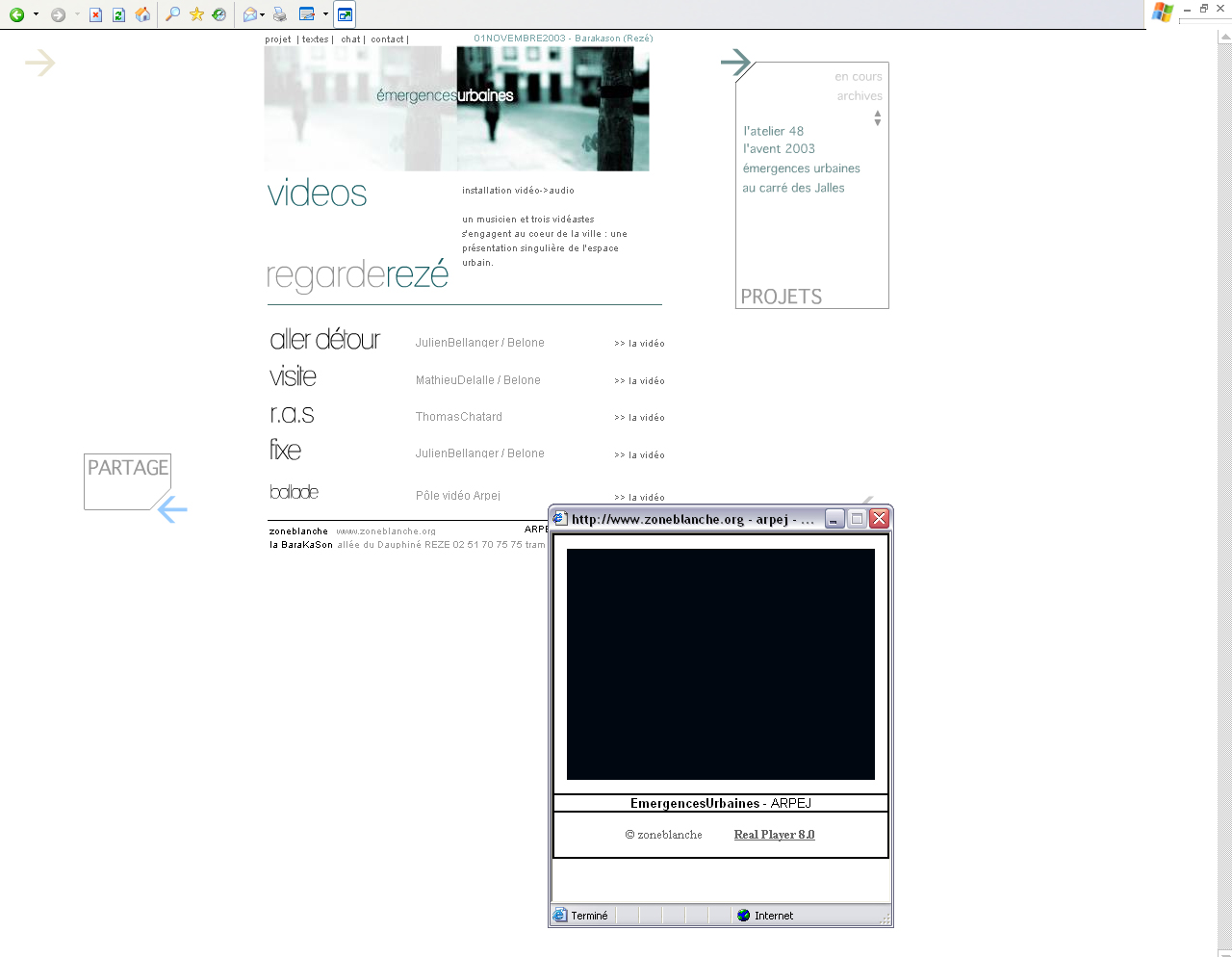Click the blue left arrow near PARTAGE

[172, 509]
